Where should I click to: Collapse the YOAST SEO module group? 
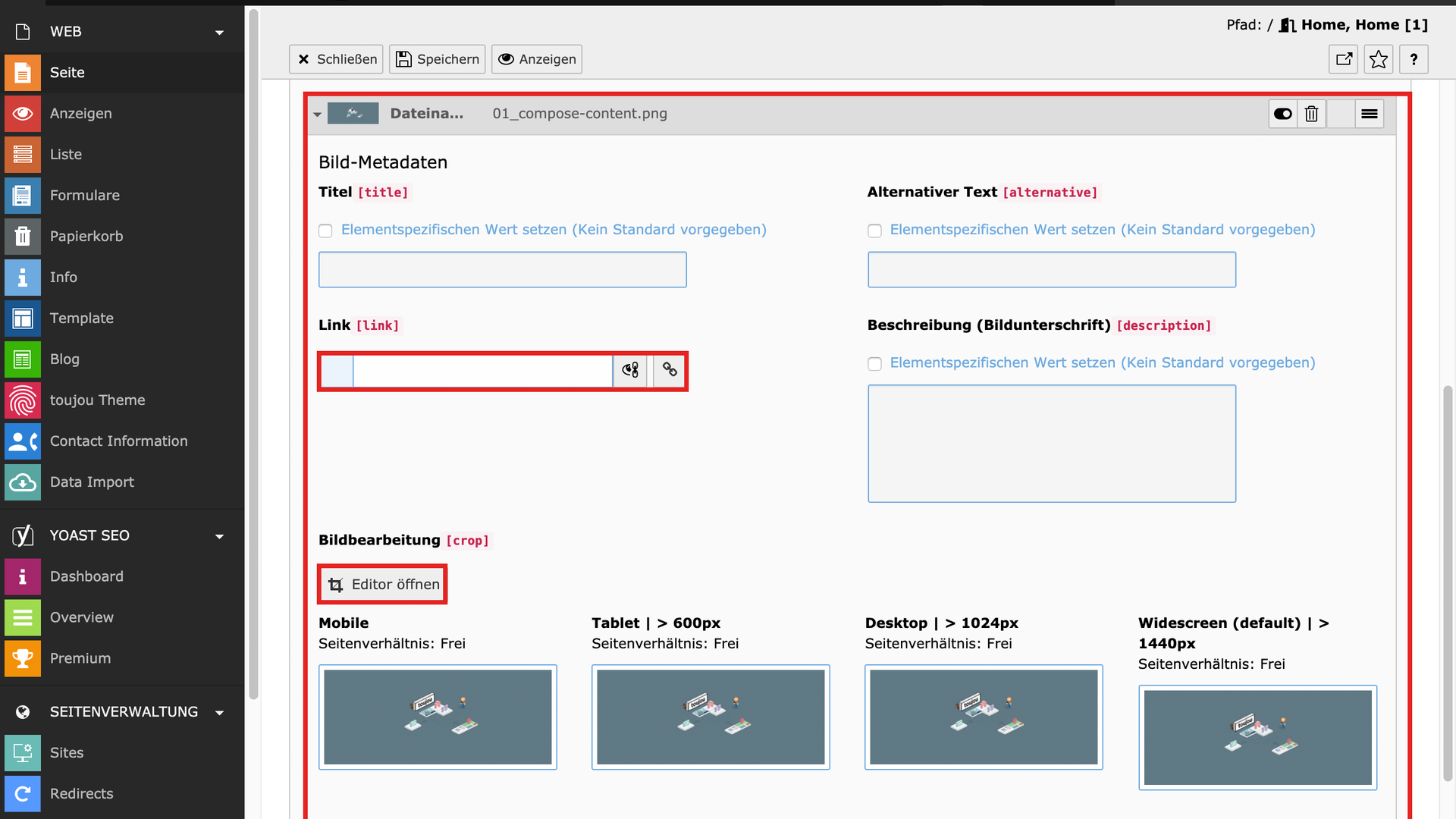coord(219,536)
